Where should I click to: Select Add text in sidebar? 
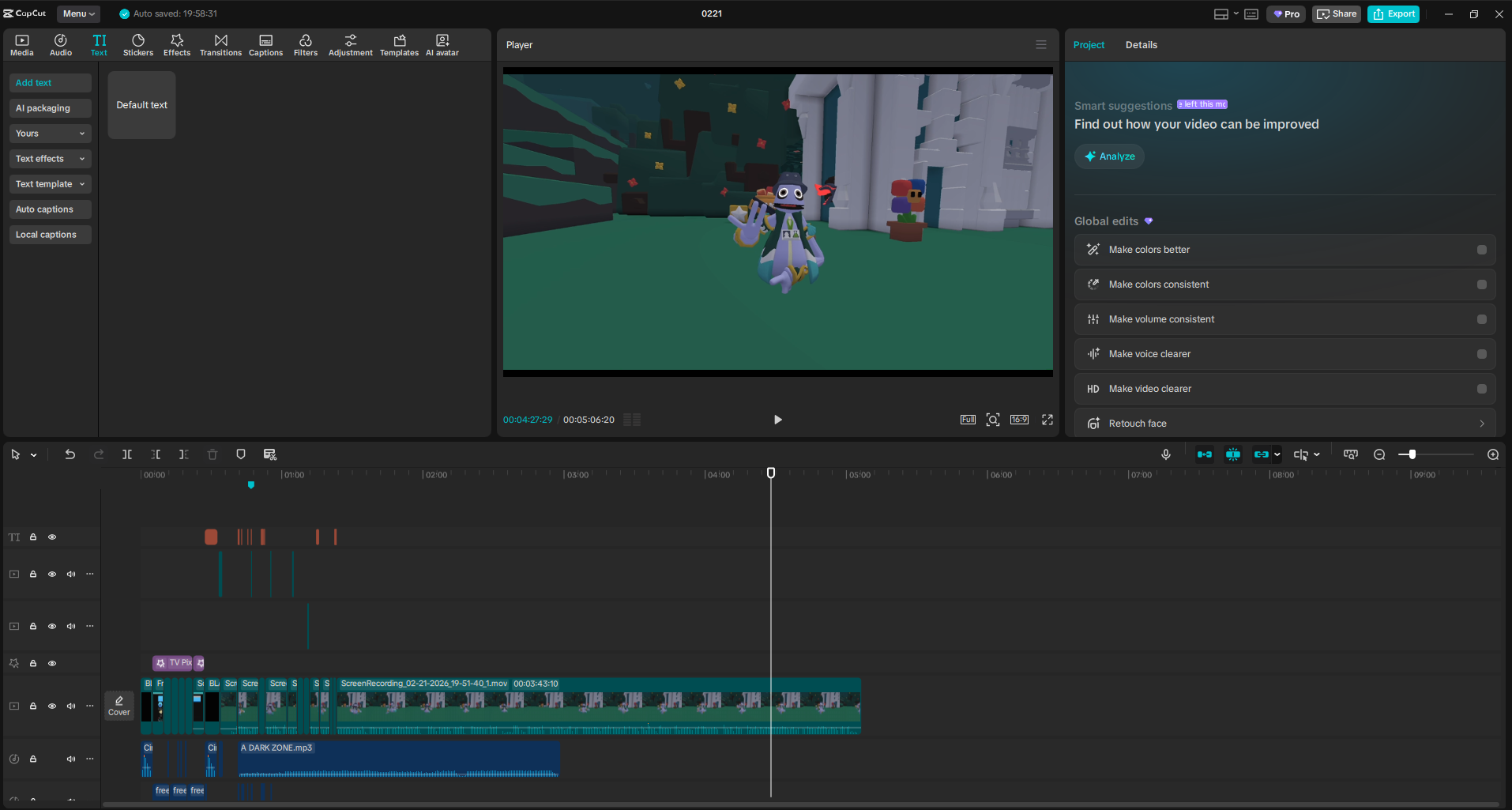pos(51,83)
